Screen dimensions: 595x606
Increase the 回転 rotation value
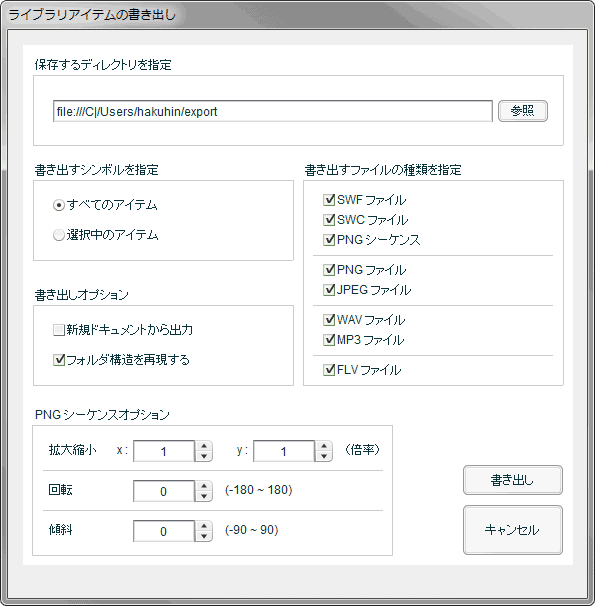[x=204, y=486]
